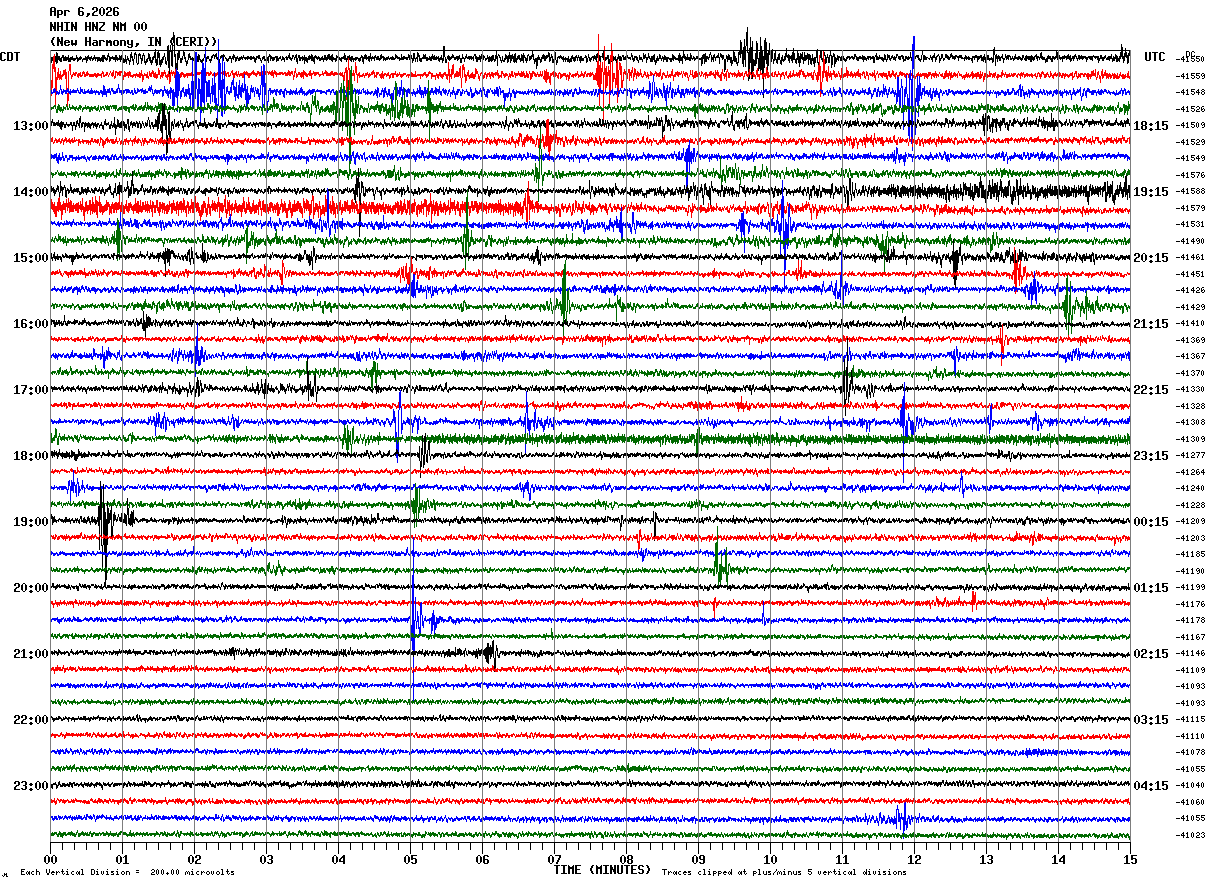Click the "23:15" UTC time label
Viewport: 1210px width, 886px height.
1151,456
